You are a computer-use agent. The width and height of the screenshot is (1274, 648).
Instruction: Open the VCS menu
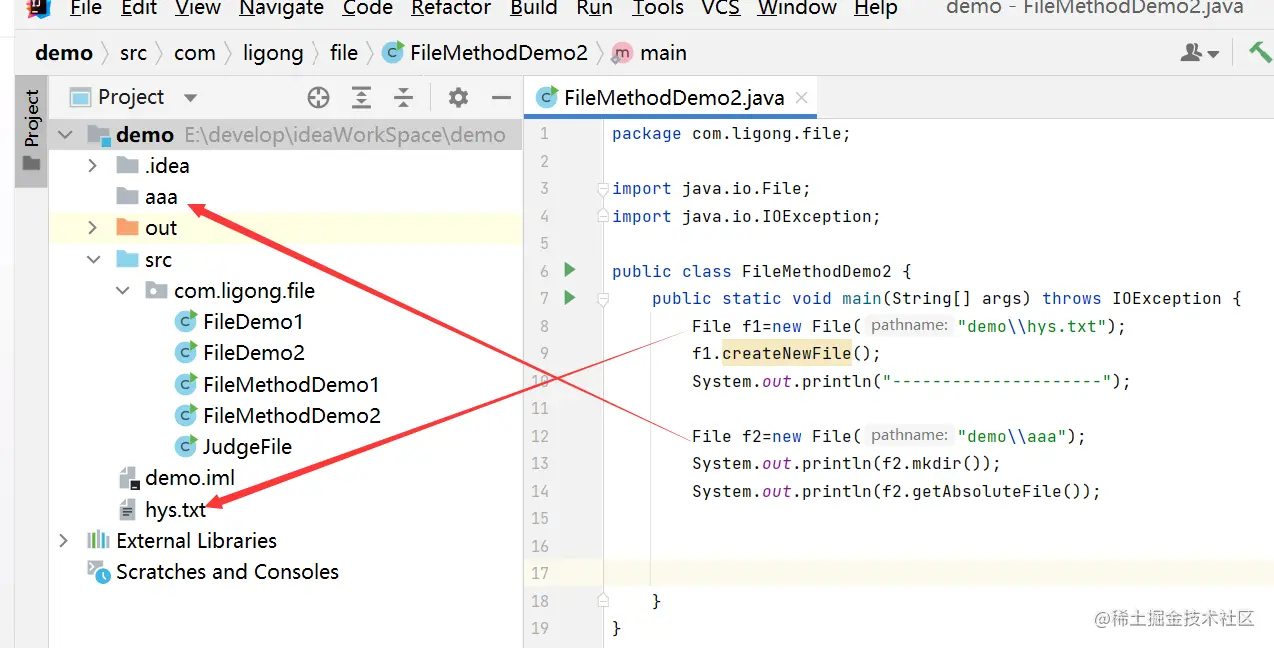(x=720, y=8)
